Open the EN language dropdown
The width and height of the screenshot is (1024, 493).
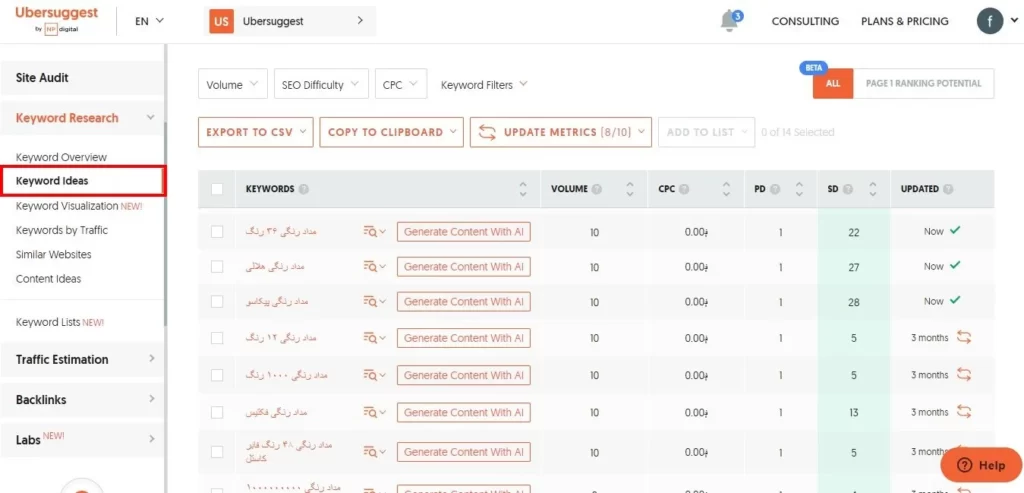(x=150, y=21)
